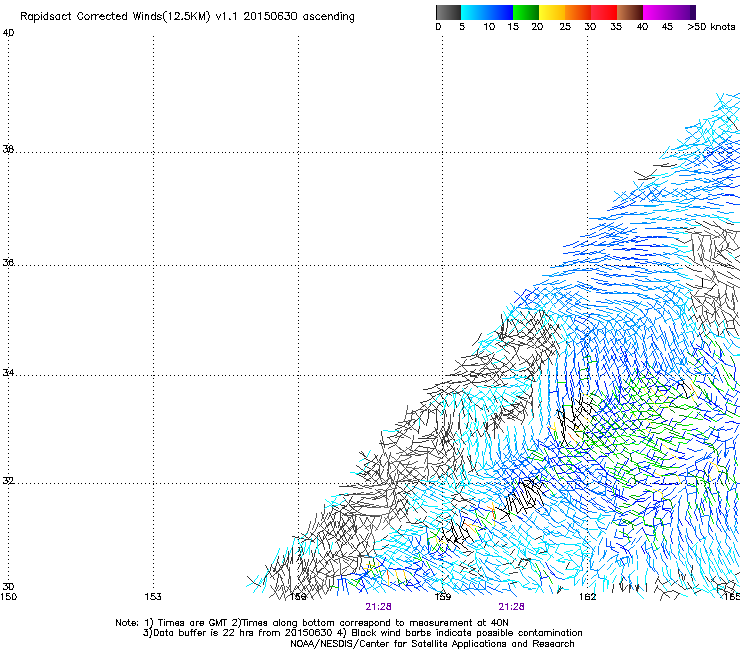Click the longitude label "162" on bottom axis

coord(588,597)
